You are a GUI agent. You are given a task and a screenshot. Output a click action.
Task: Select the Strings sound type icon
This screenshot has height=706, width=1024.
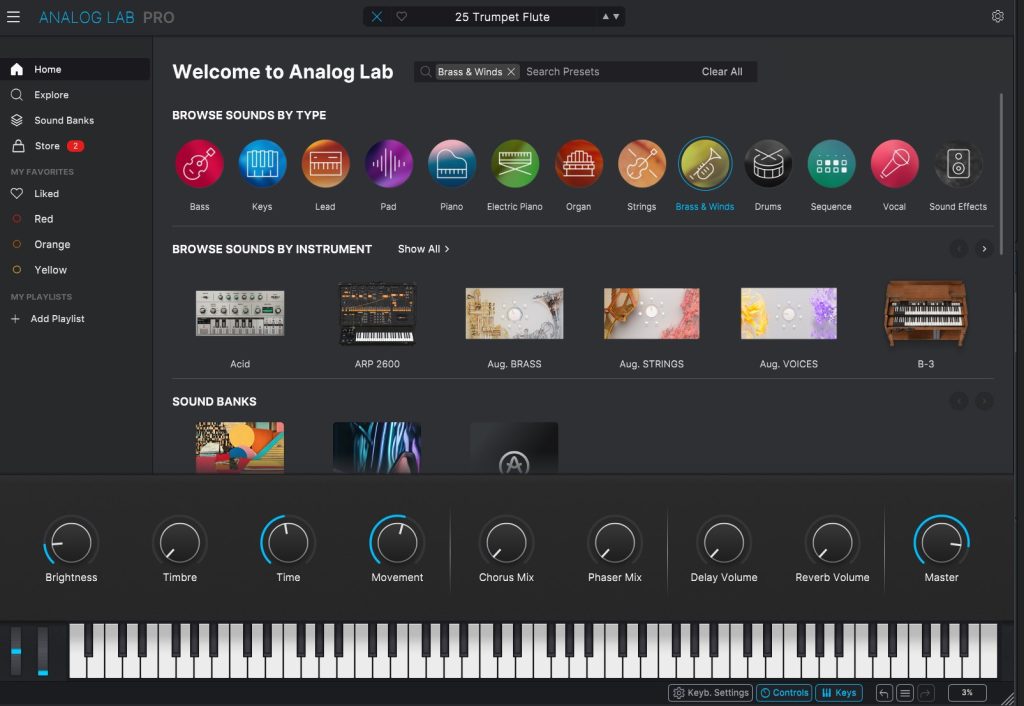(x=641, y=164)
